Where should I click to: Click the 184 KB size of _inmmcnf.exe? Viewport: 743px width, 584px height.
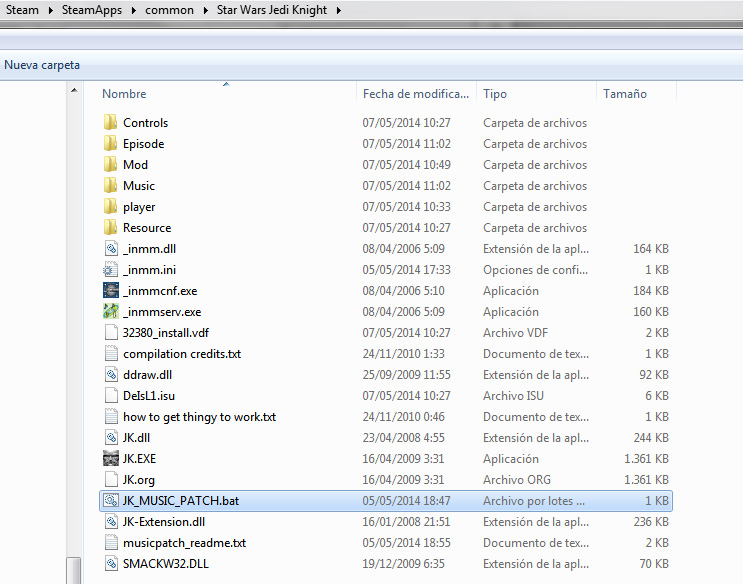click(651, 291)
